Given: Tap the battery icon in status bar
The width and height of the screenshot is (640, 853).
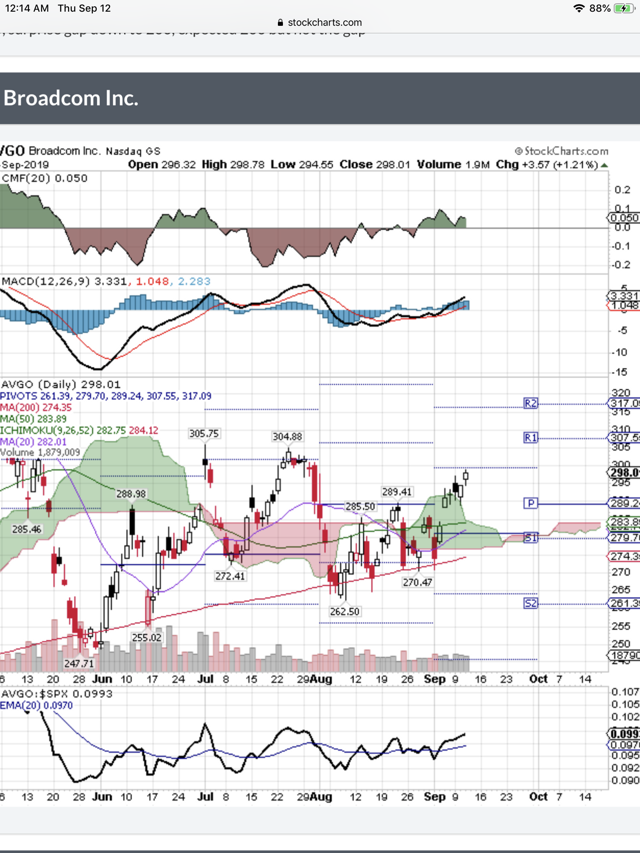Looking at the screenshot, I should (624, 8).
